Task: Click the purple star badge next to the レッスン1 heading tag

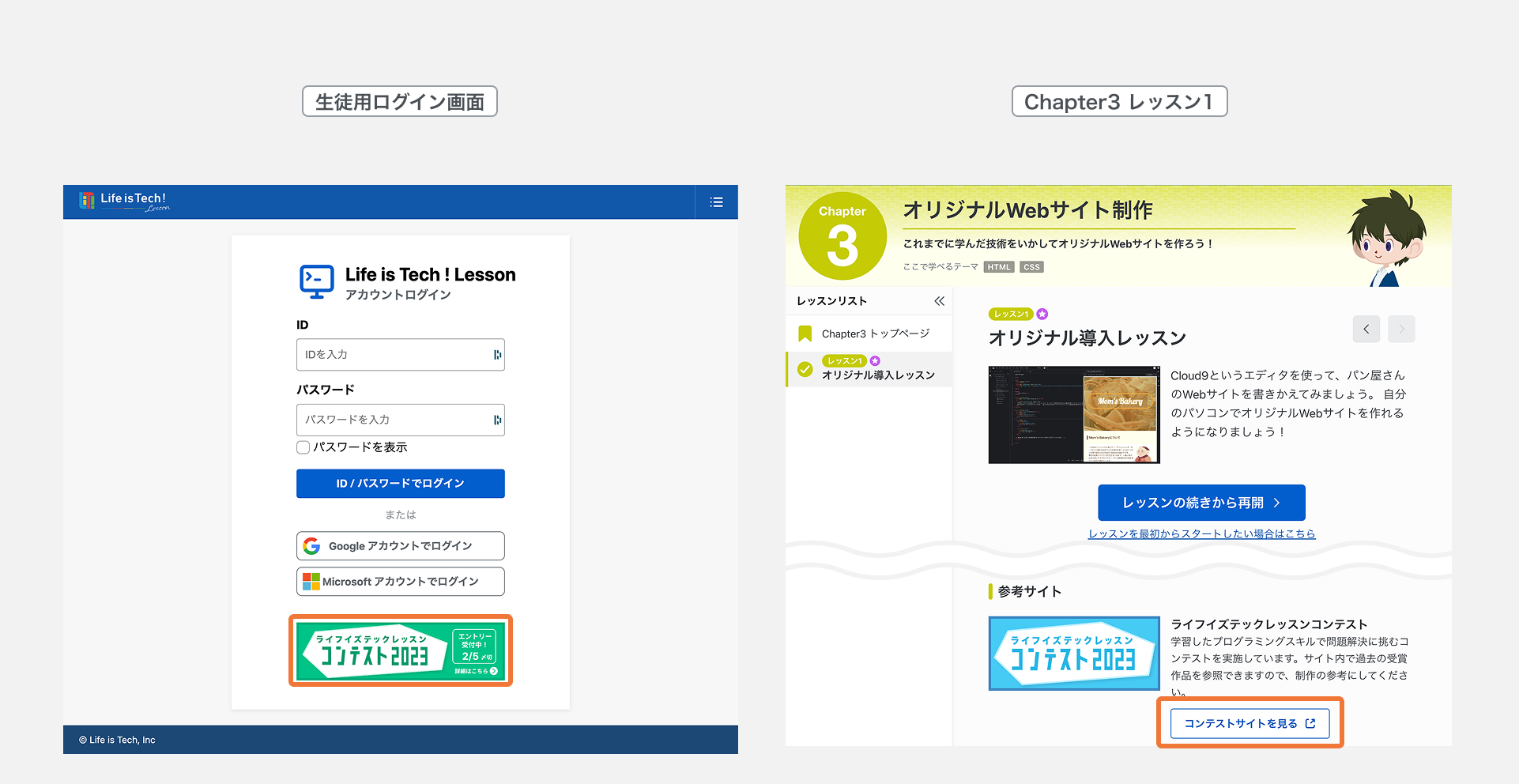Action: pyautogui.click(x=1042, y=314)
